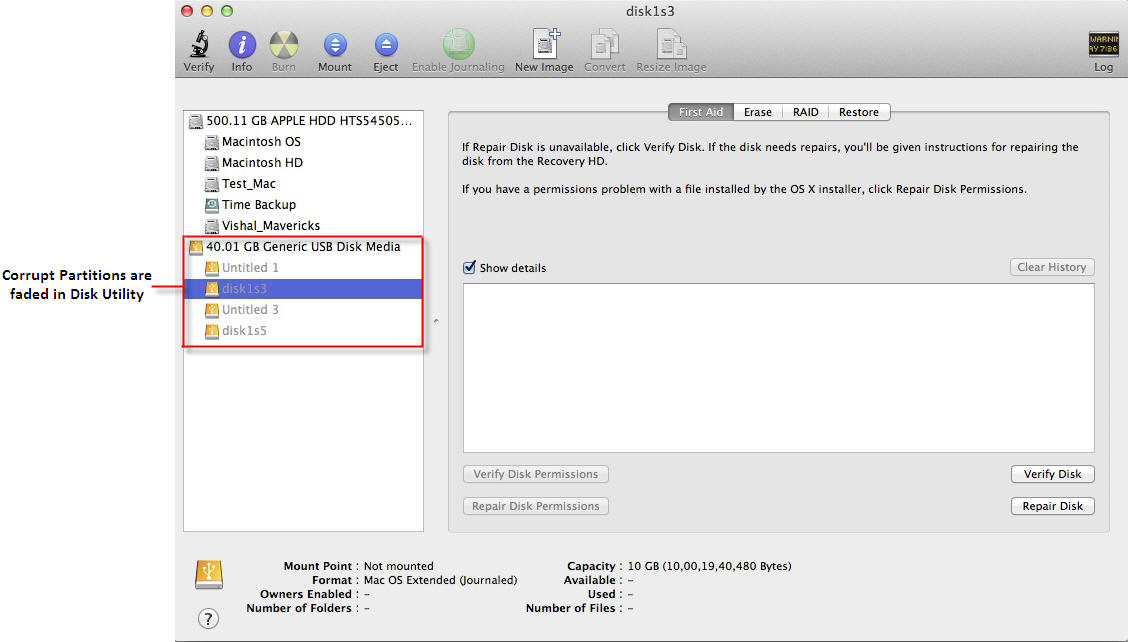Click the Macintosh HD drive icon
Image resolution: width=1128 pixels, height=642 pixels.
[x=212, y=163]
